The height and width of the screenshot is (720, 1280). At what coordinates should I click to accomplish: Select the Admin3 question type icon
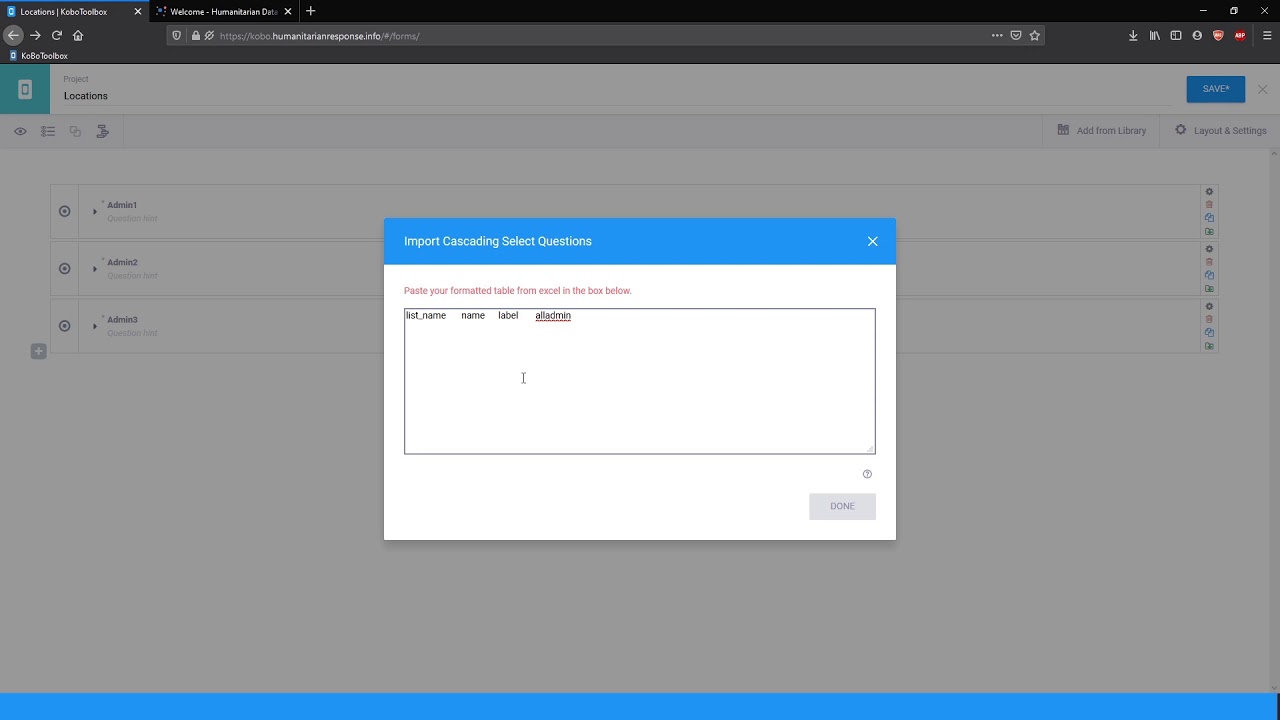(64, 326)
